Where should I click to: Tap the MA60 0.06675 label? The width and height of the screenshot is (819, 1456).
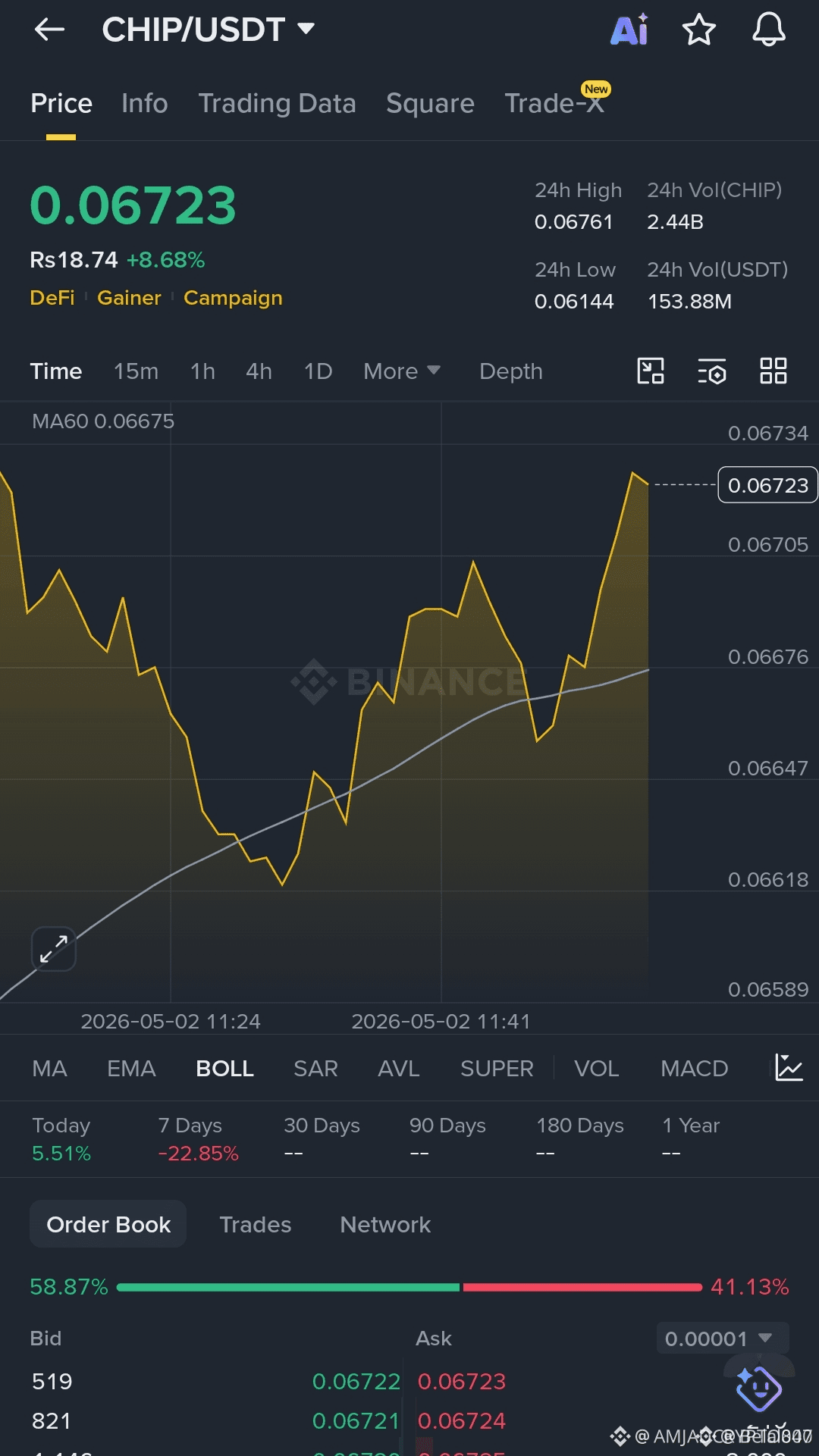click(103, 421)
